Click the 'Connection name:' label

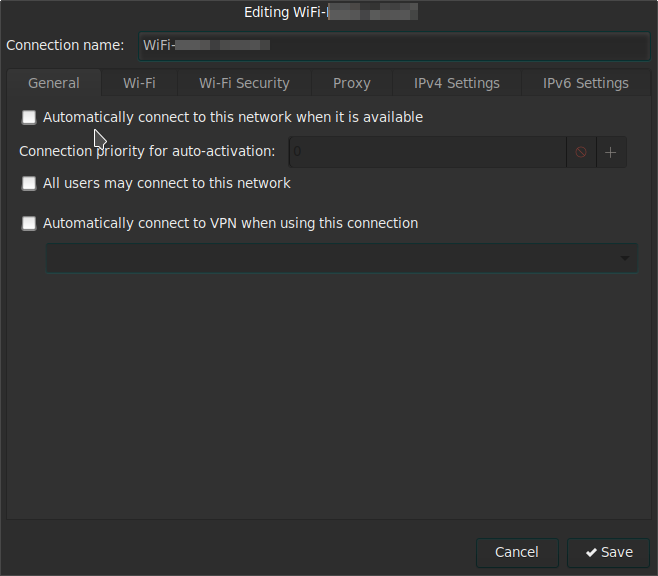pyautogui.click(x=65, y=45)
